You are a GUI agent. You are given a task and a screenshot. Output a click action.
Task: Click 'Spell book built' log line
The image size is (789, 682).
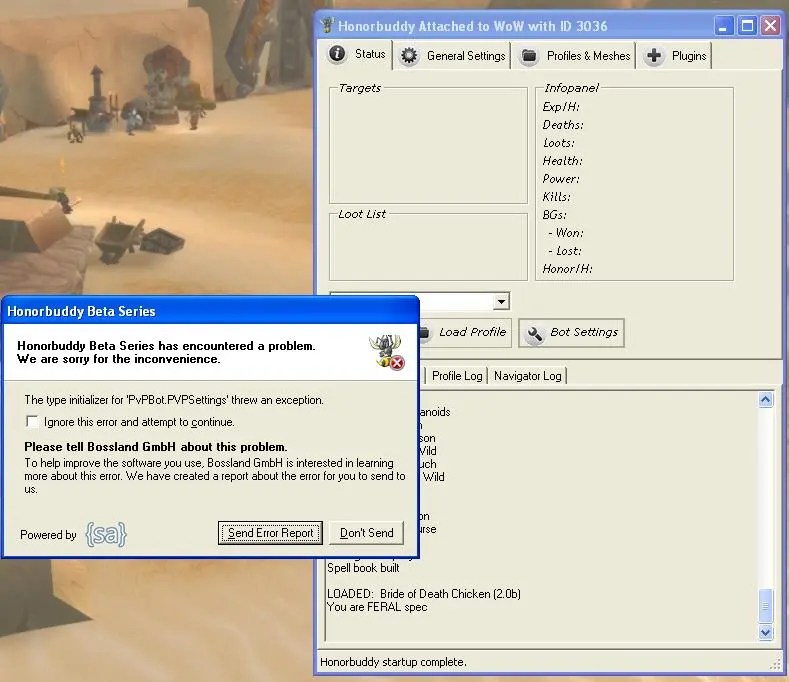(x=363, y=568)
